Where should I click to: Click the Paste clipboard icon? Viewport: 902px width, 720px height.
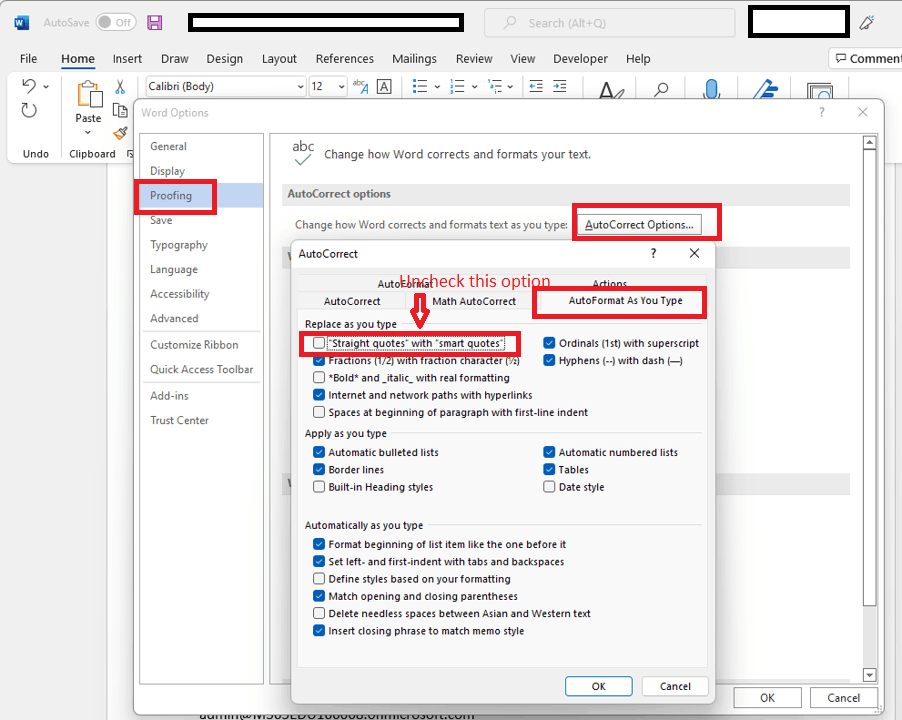(89, 94)
